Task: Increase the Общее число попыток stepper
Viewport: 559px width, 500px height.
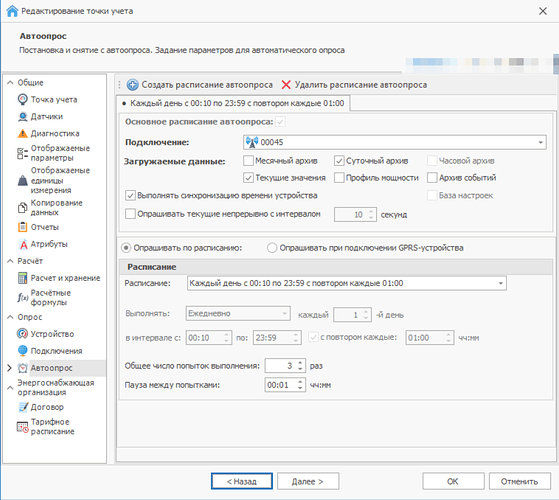Action: coord(300,363)
